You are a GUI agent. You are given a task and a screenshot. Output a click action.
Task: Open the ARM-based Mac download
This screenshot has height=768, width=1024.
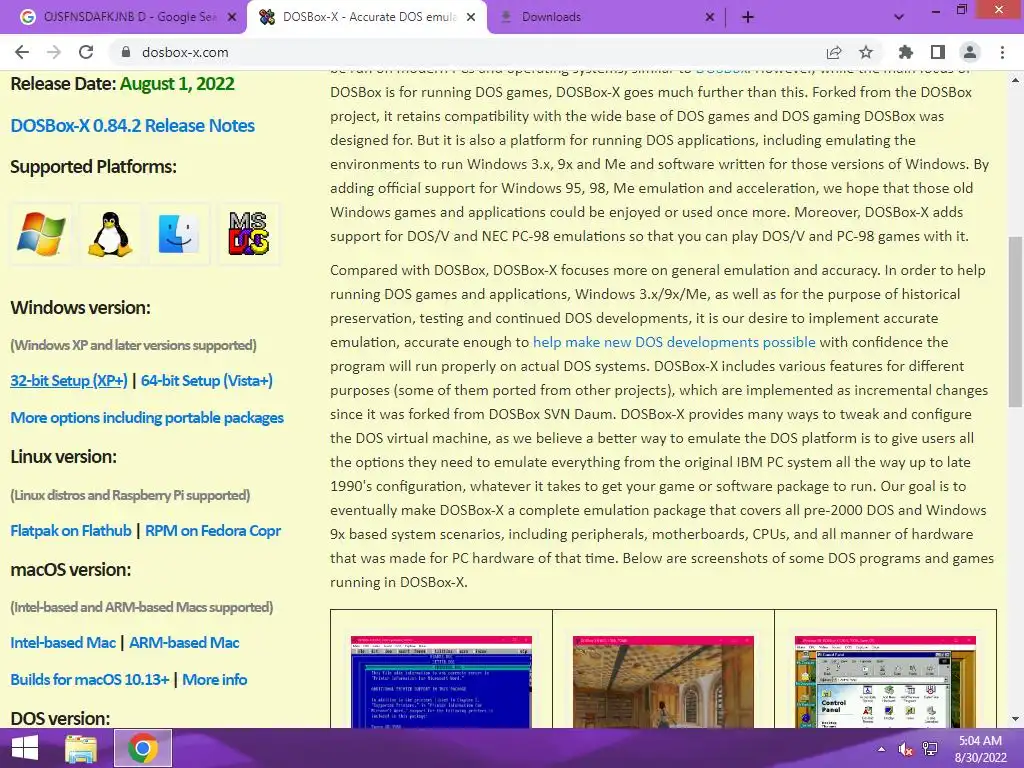point(184,643)
